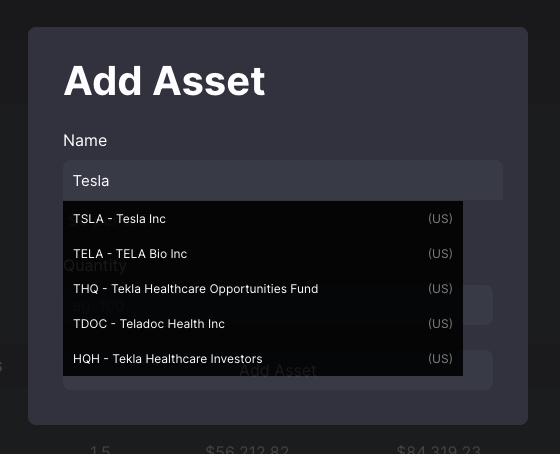Focus the Quantity input's exposed right edge
Screen dimensions: 560x454
478,305
